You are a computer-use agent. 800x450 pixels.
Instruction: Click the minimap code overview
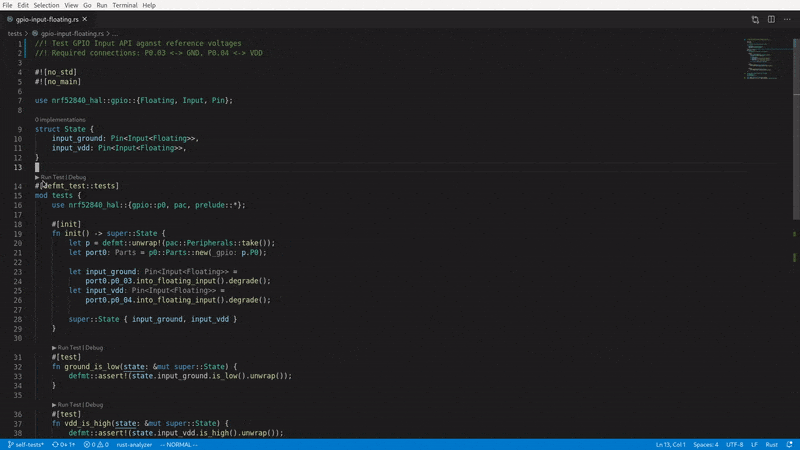click(761, 59)
